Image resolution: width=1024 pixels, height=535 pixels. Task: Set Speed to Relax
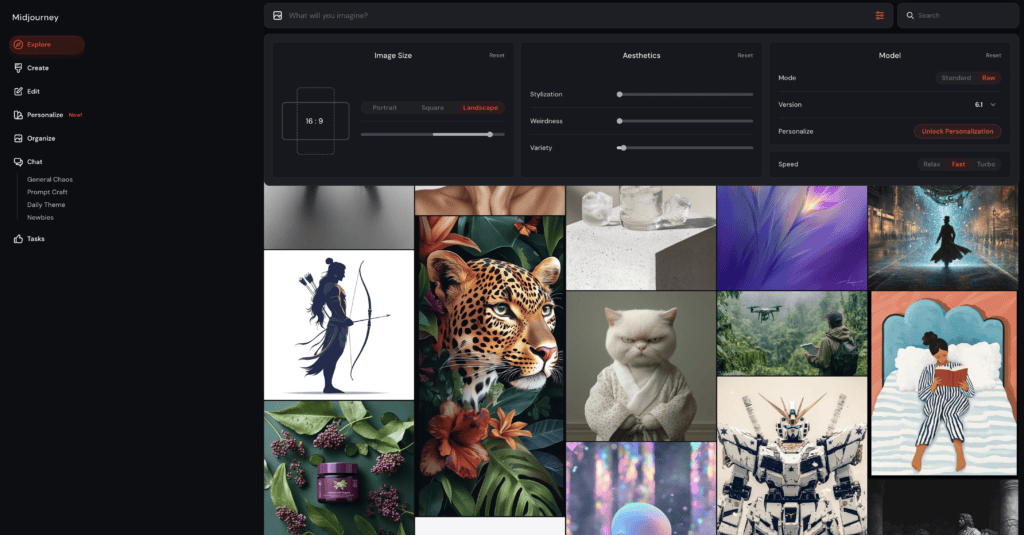932,165
